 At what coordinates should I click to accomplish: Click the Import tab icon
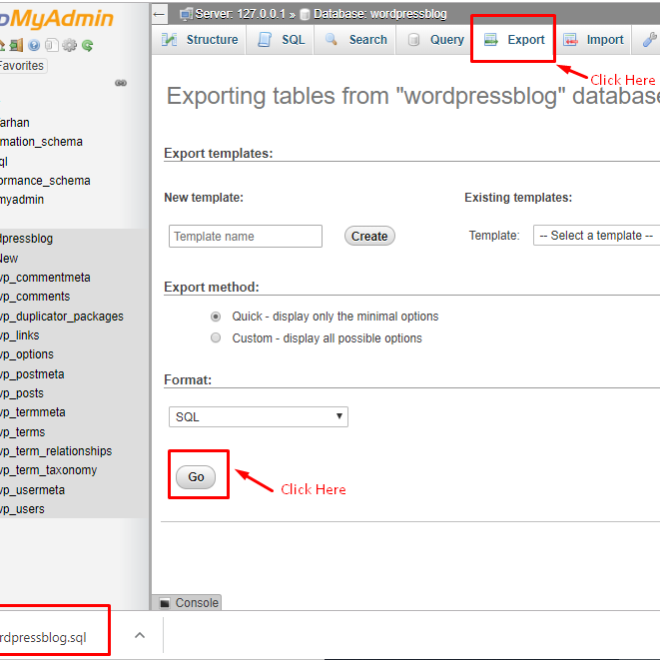pos(570,40)
